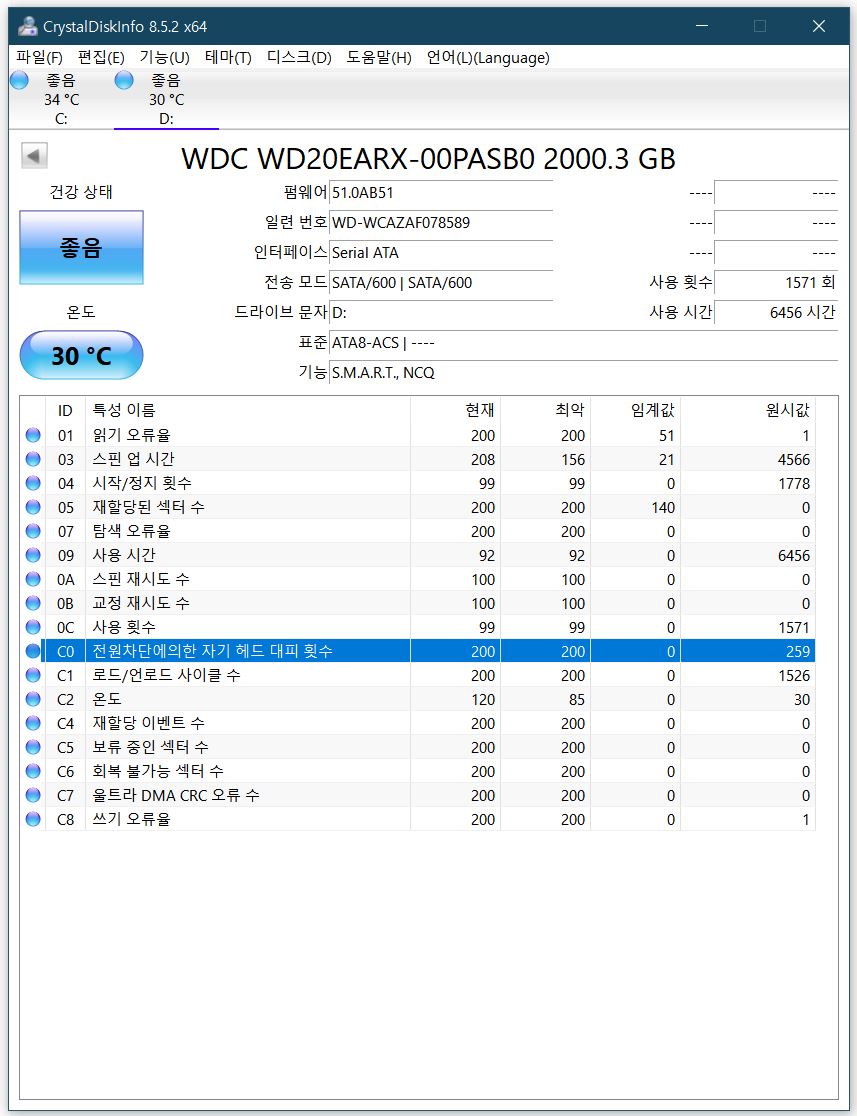Click the ID column header

click(x=65, y=410)
